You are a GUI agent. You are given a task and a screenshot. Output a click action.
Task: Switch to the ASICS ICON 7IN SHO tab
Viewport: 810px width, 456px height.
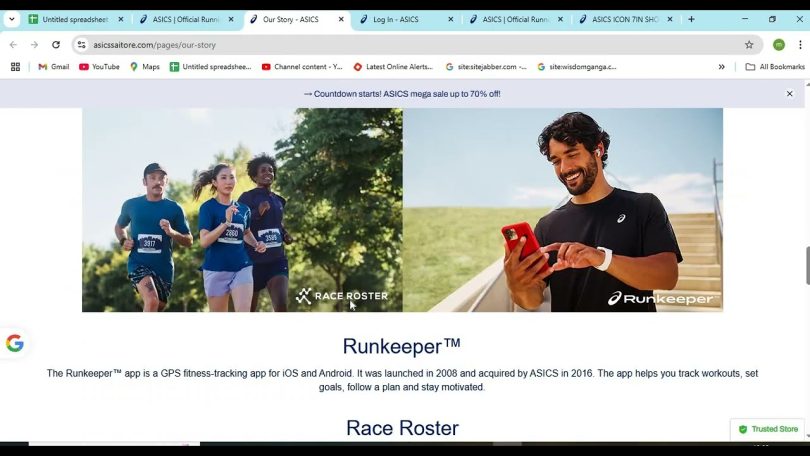pos(625,19)
